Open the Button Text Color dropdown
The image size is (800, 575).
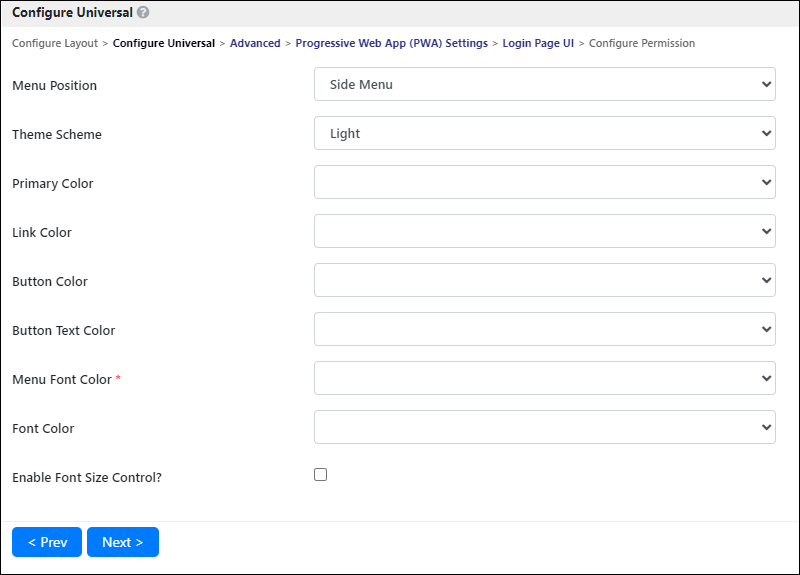pyautogui.click(x=544, y=329)
